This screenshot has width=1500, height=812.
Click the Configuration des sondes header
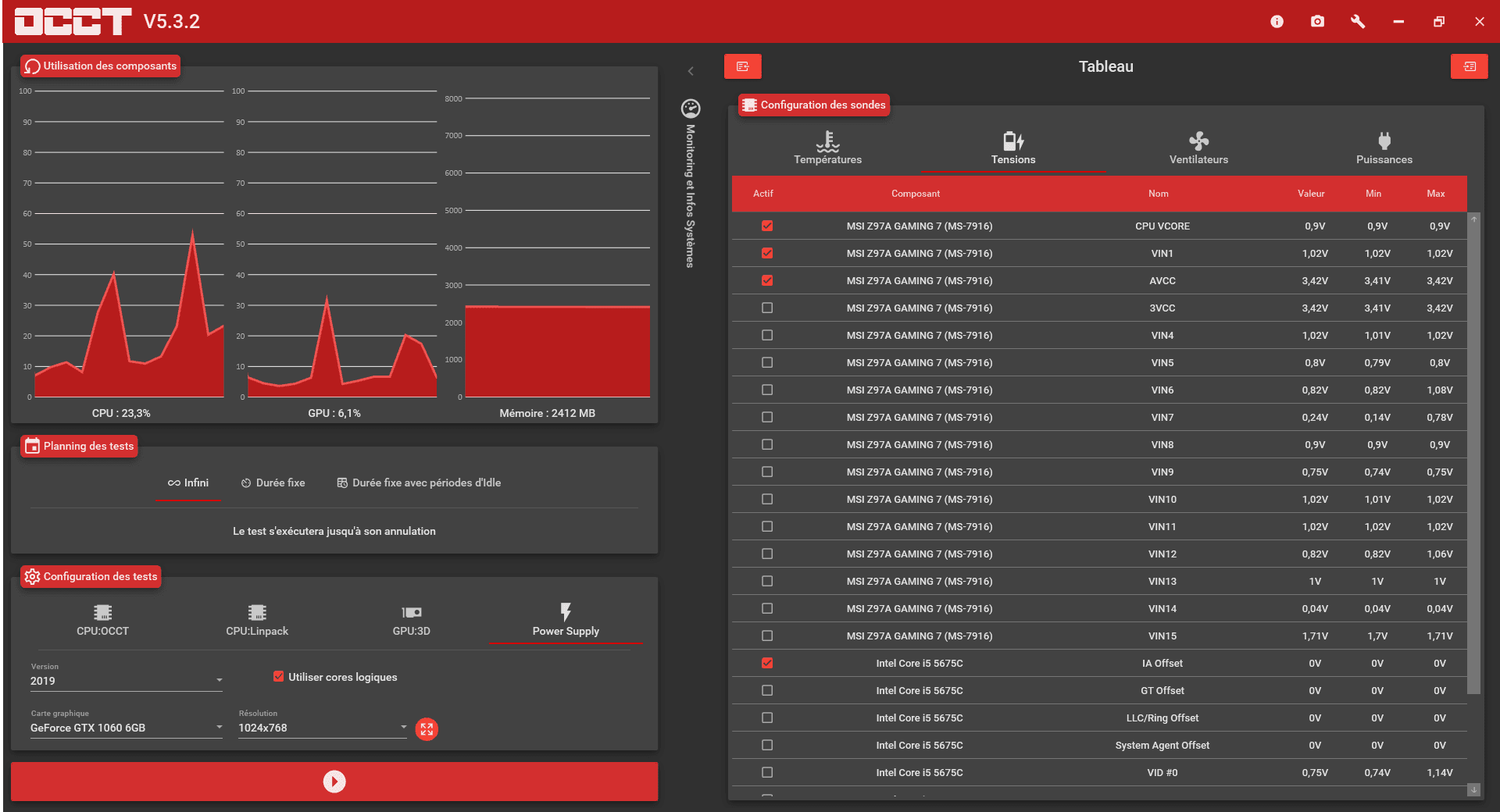point(814,105)
